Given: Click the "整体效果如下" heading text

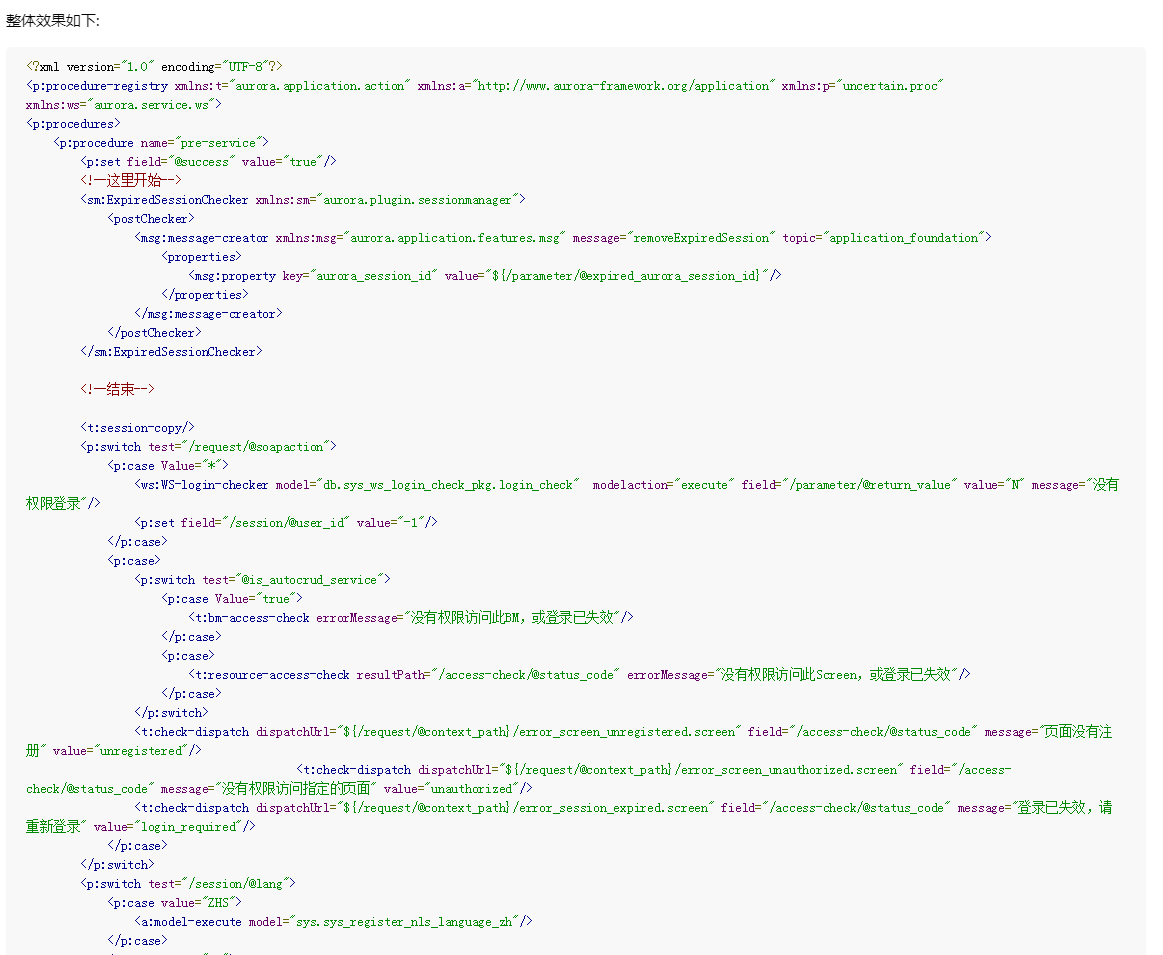Looking at the screenshot, I should point(52,21).
